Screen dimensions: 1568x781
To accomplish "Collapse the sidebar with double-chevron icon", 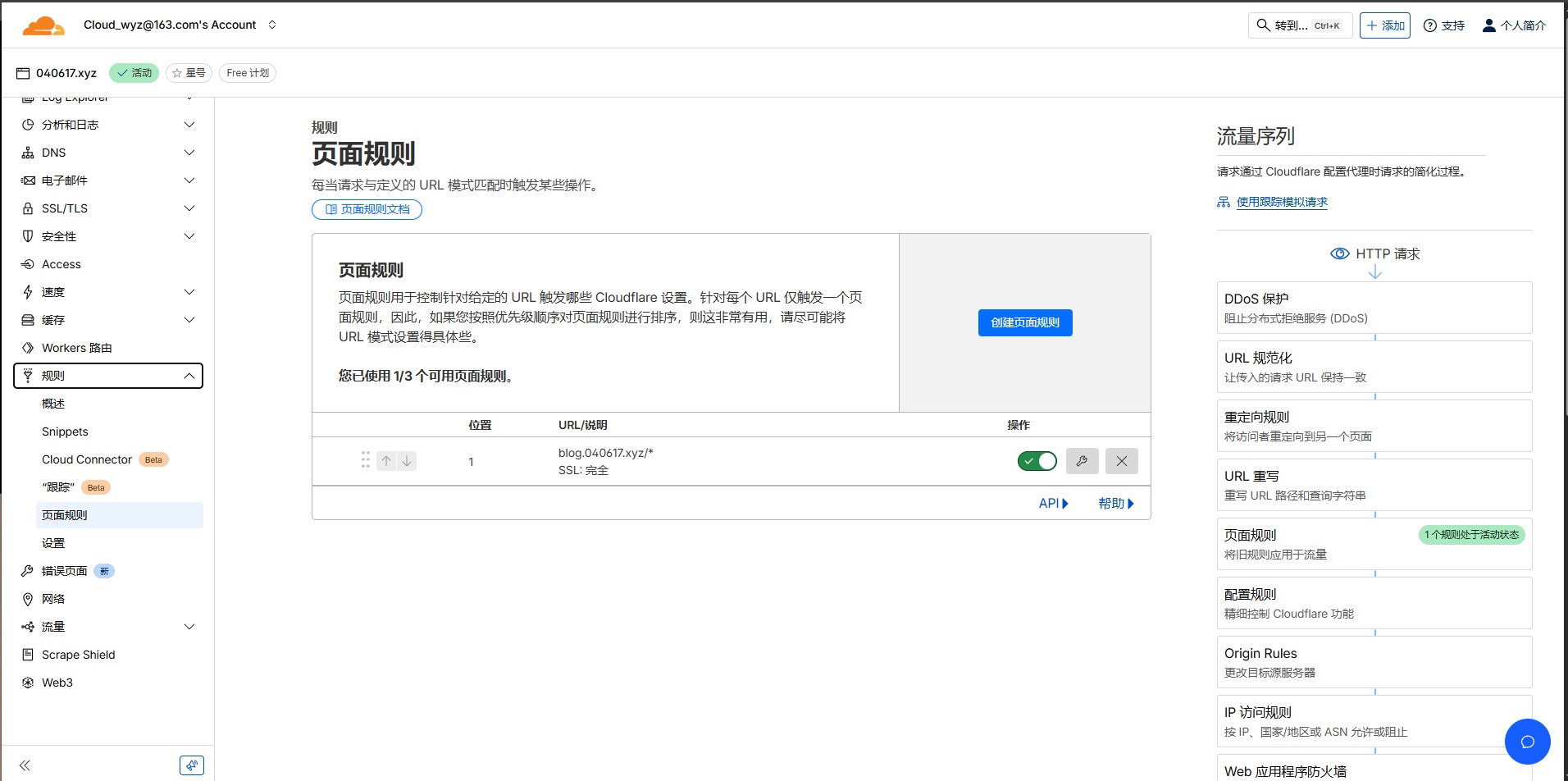I will [x=25, y=764].
